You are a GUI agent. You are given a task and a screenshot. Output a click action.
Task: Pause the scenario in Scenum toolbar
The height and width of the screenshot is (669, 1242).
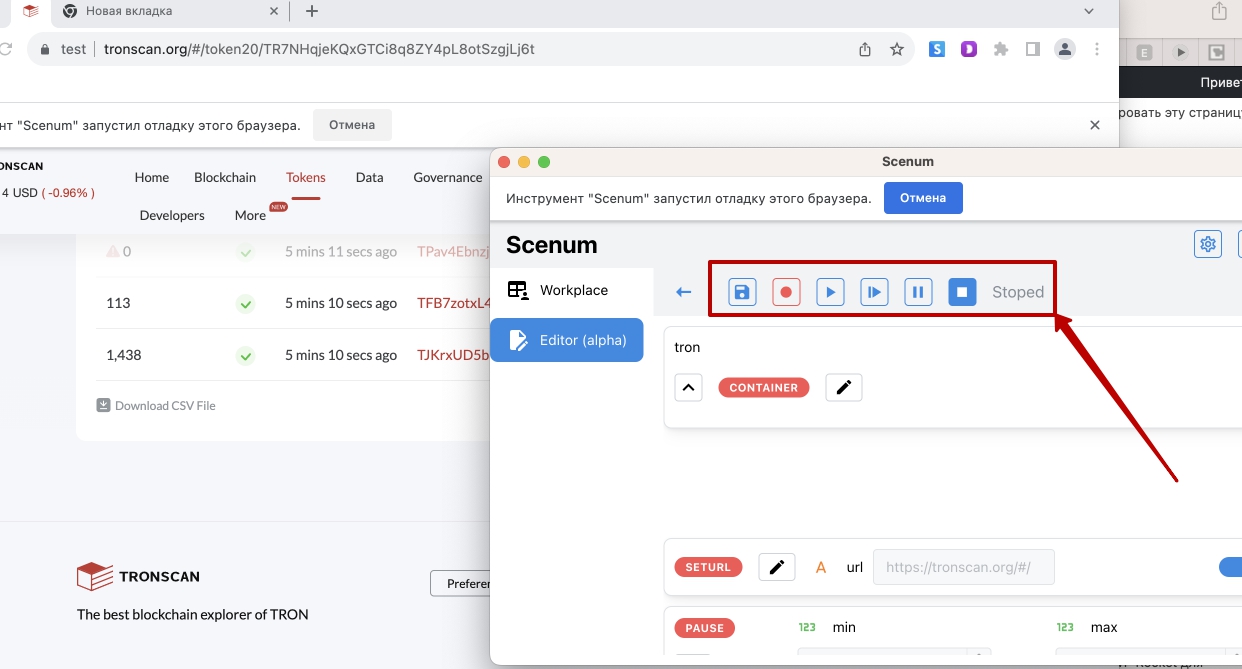click(x=918, y=292)
